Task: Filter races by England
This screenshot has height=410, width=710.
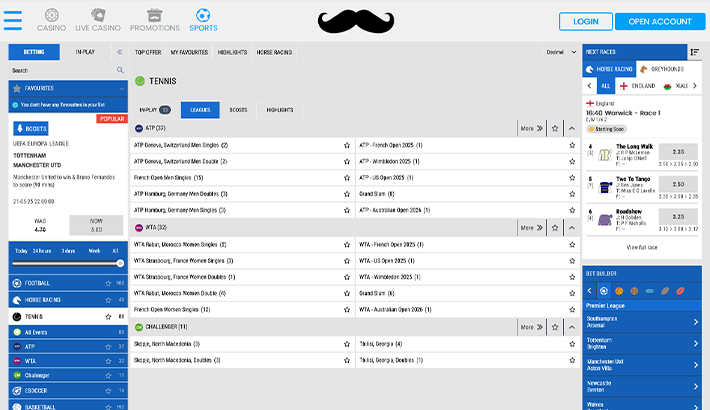Action: (637, 86)
